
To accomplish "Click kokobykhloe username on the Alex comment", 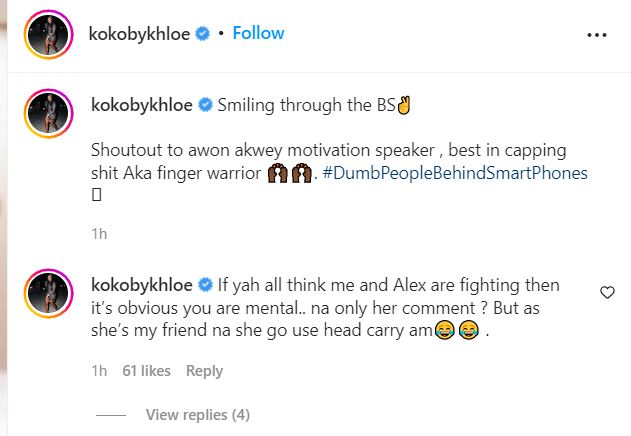I will (x=143, y=285).
